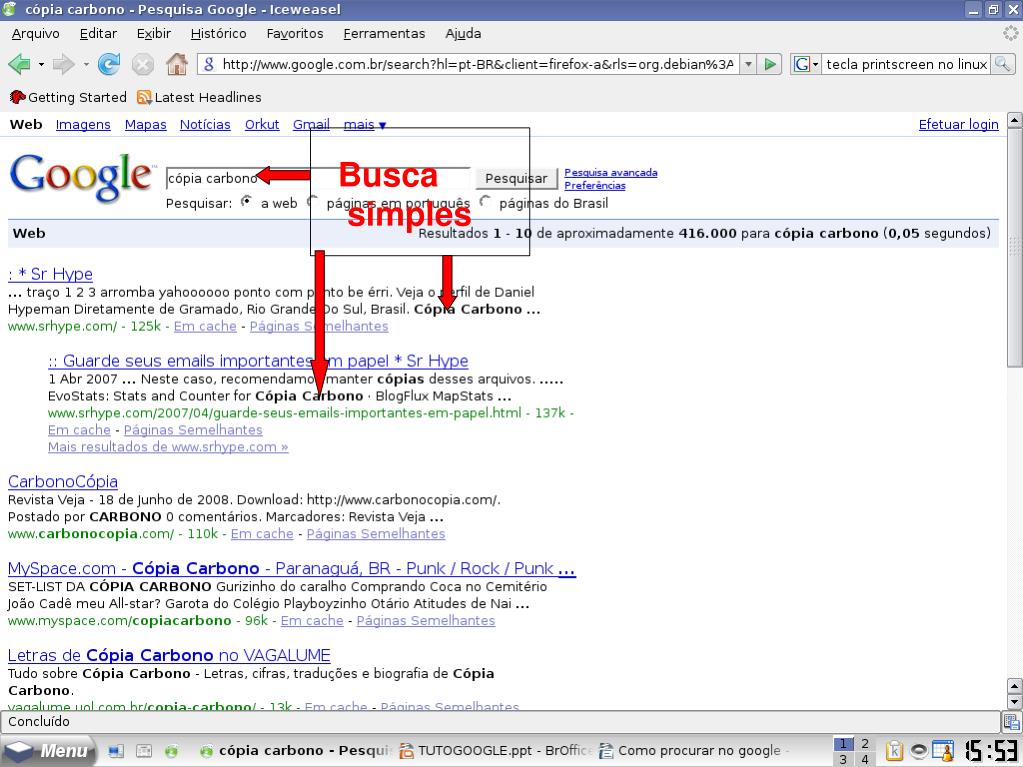Viewport: 1023px width, 767px height.
Task: Click the Mapas link
Action: click(x=145, y=125)
